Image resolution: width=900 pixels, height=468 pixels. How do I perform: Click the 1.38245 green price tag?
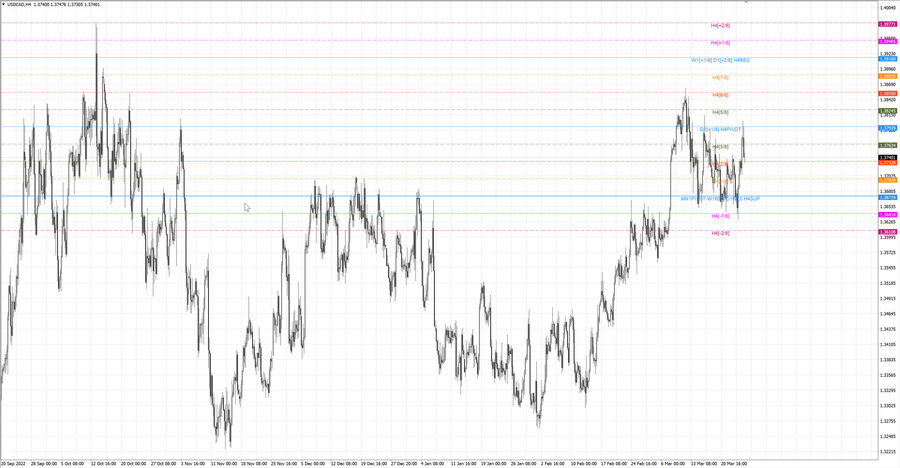[888, 111]
